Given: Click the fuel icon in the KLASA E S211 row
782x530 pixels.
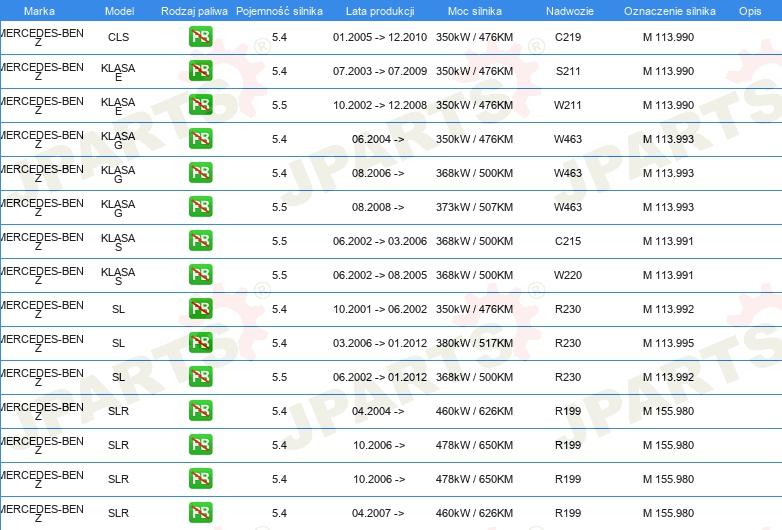Looking at the screenshot, I should [x=200, y=70].
